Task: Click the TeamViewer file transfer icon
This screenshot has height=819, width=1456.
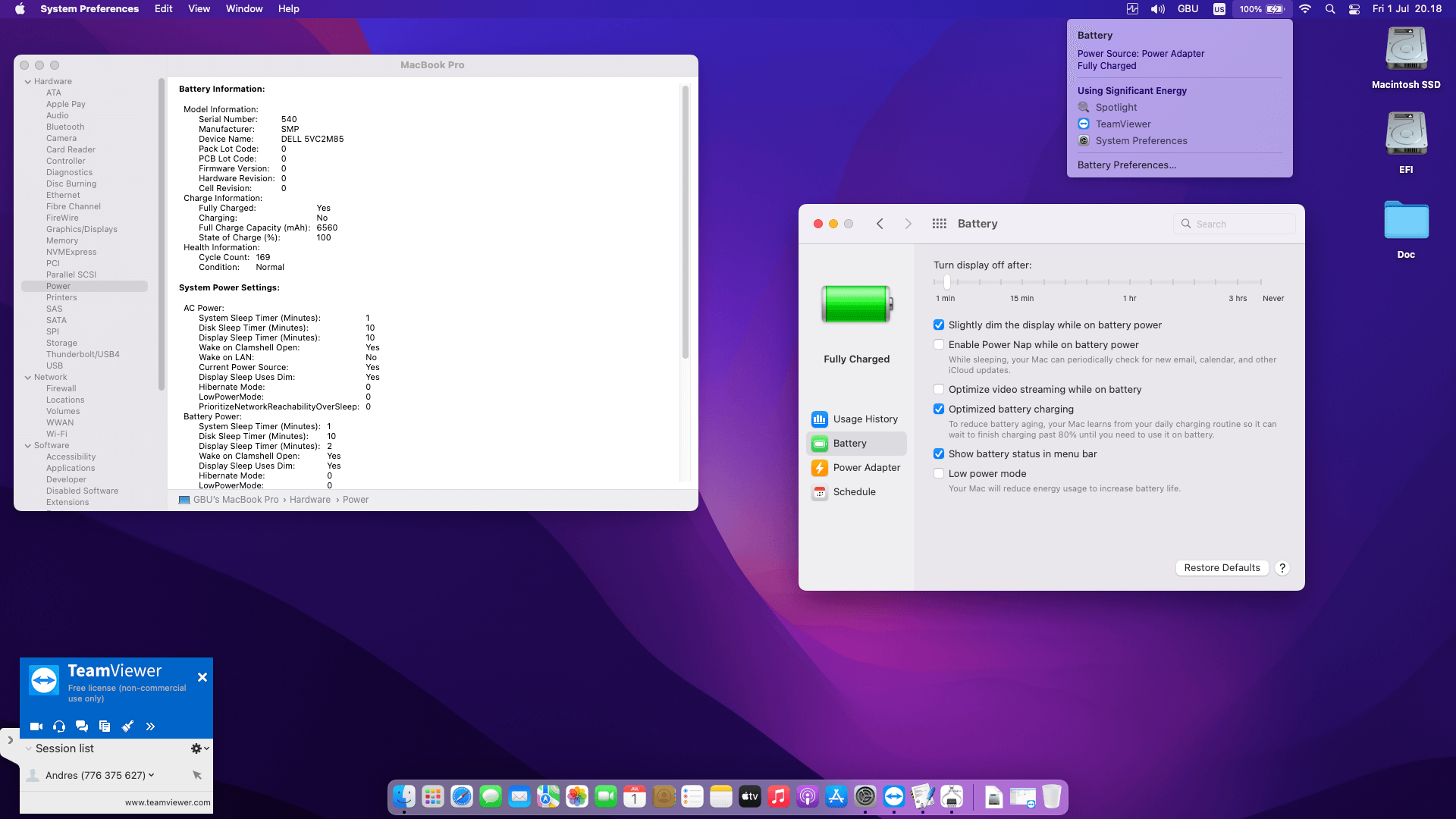Action: tap(105, 726)
